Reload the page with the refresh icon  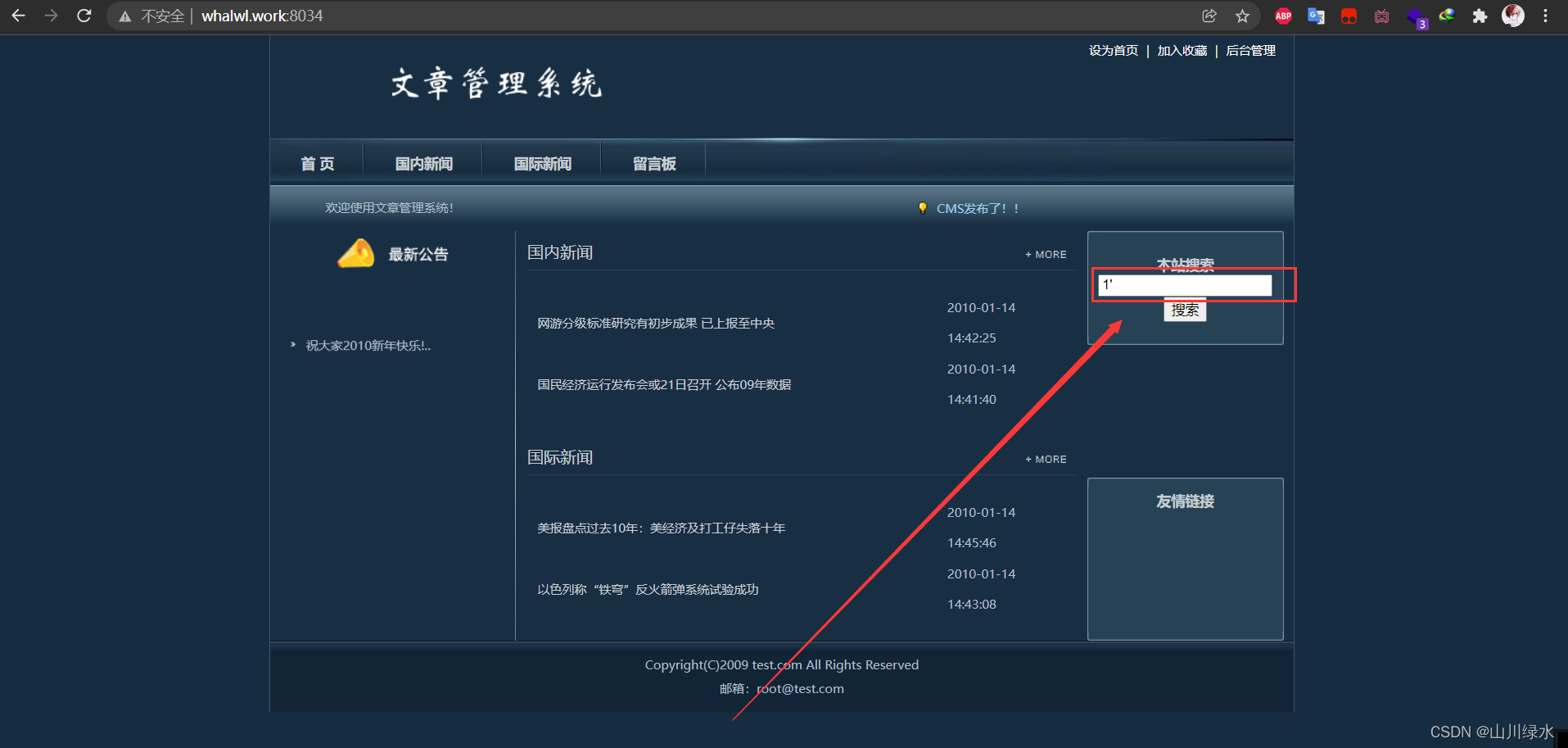[x=84, y=16]
